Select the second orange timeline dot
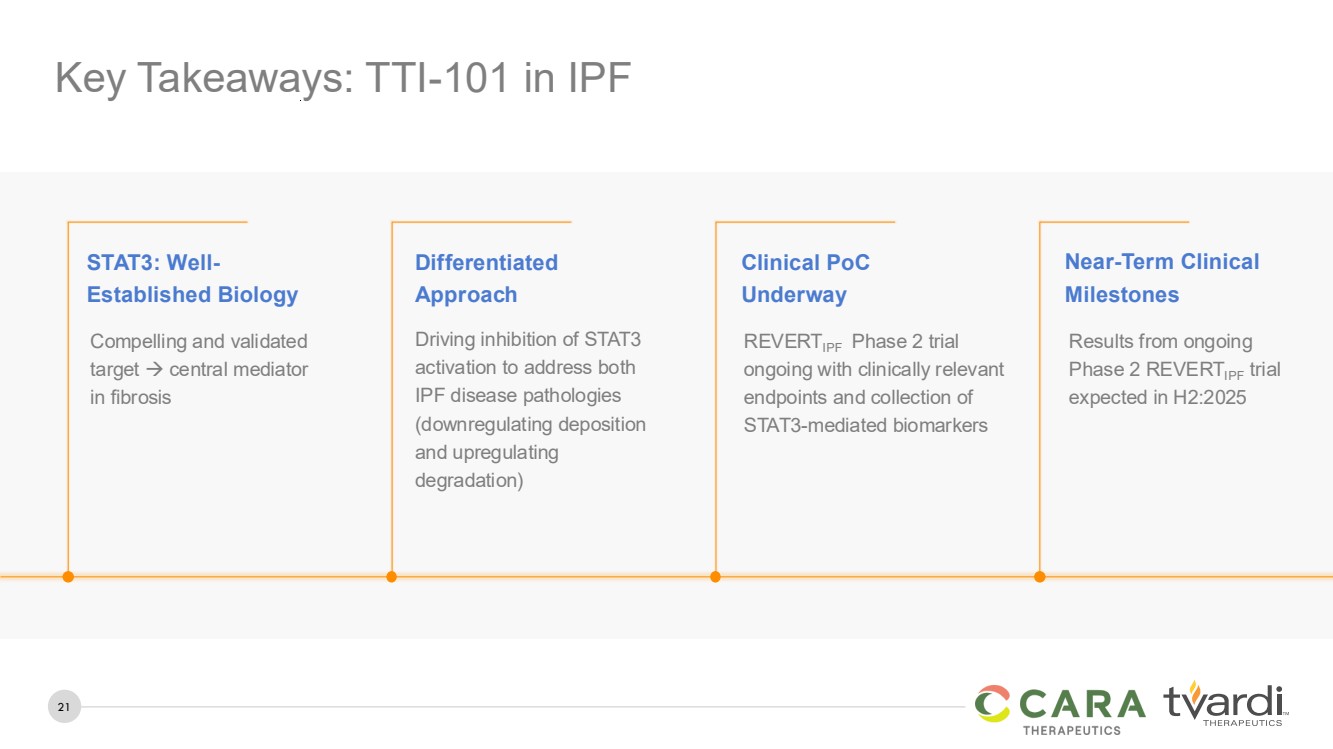Viewport: 1333px width, 749px height. 392,576
